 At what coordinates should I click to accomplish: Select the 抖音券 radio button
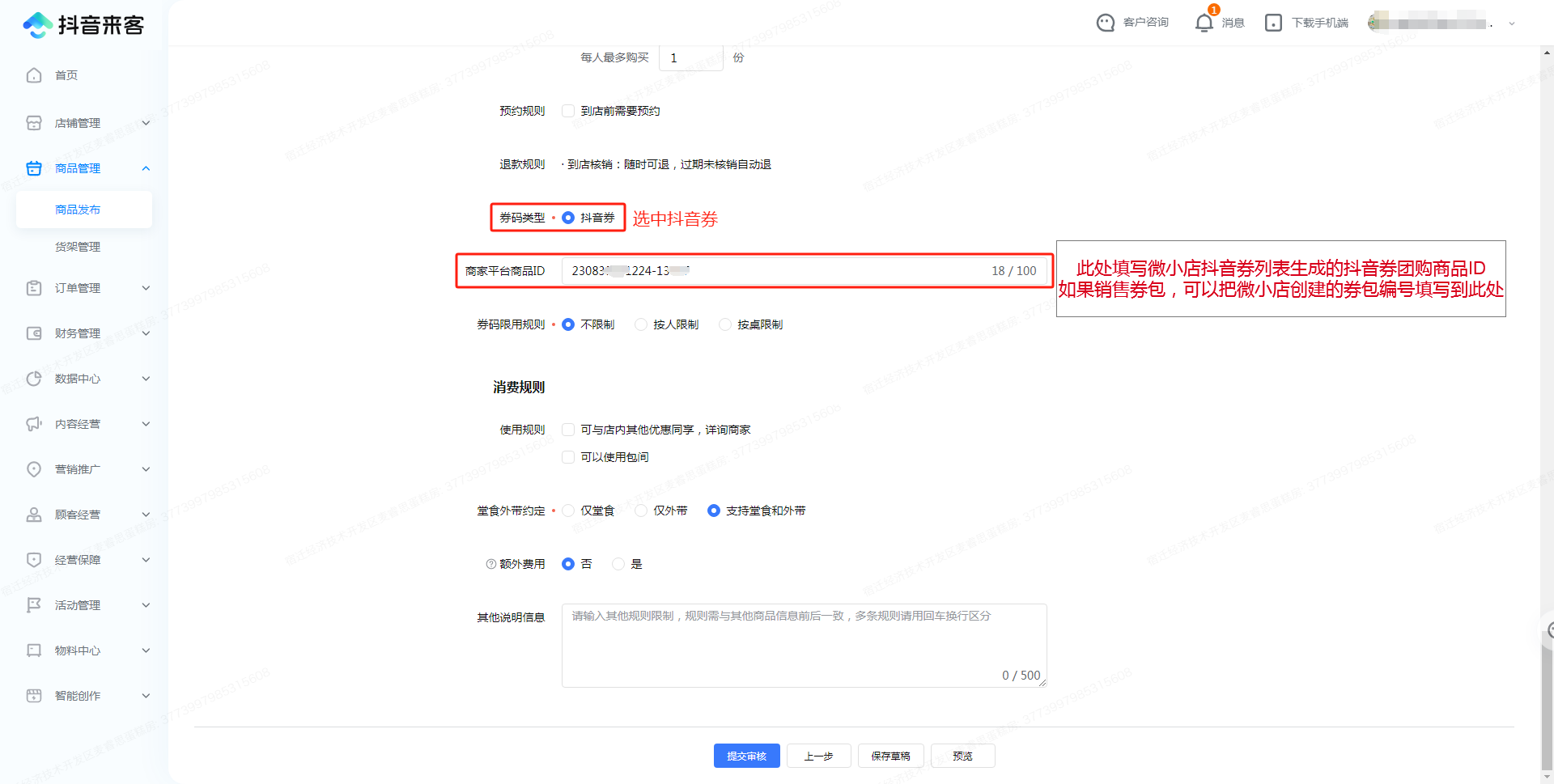coord(568,218)
